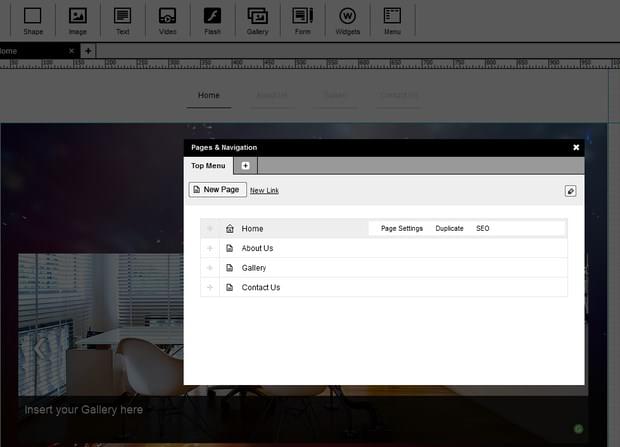
Task: Click the 'Insert your Gallery here' text
Action: 84,410
